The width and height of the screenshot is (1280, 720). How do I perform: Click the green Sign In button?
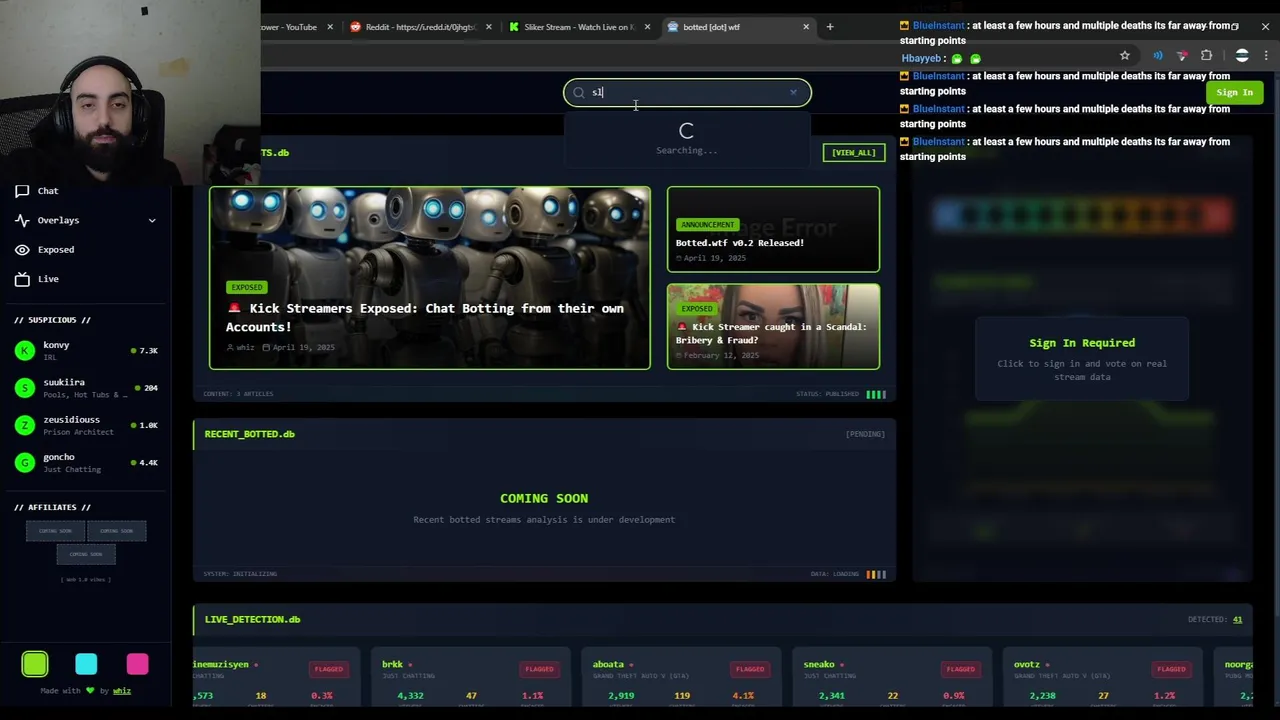(x=1235, y=93)
